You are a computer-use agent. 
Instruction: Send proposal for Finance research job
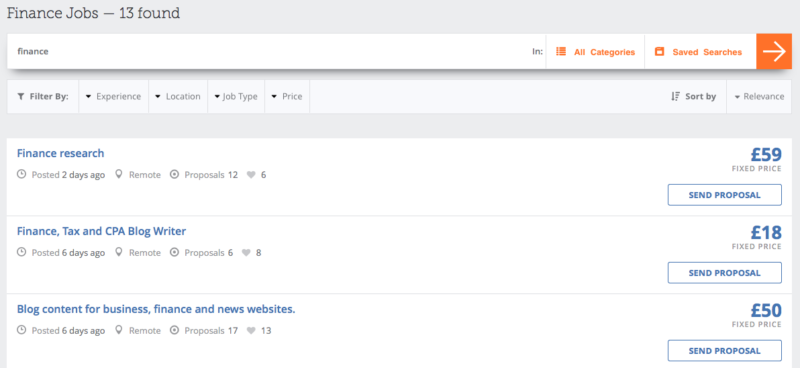coord(724,195)
